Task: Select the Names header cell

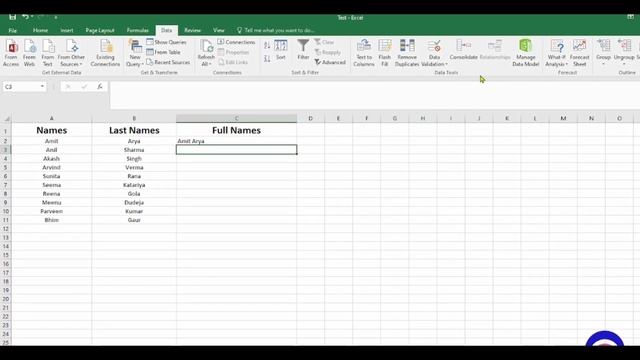Action: (x=51, y=130)
